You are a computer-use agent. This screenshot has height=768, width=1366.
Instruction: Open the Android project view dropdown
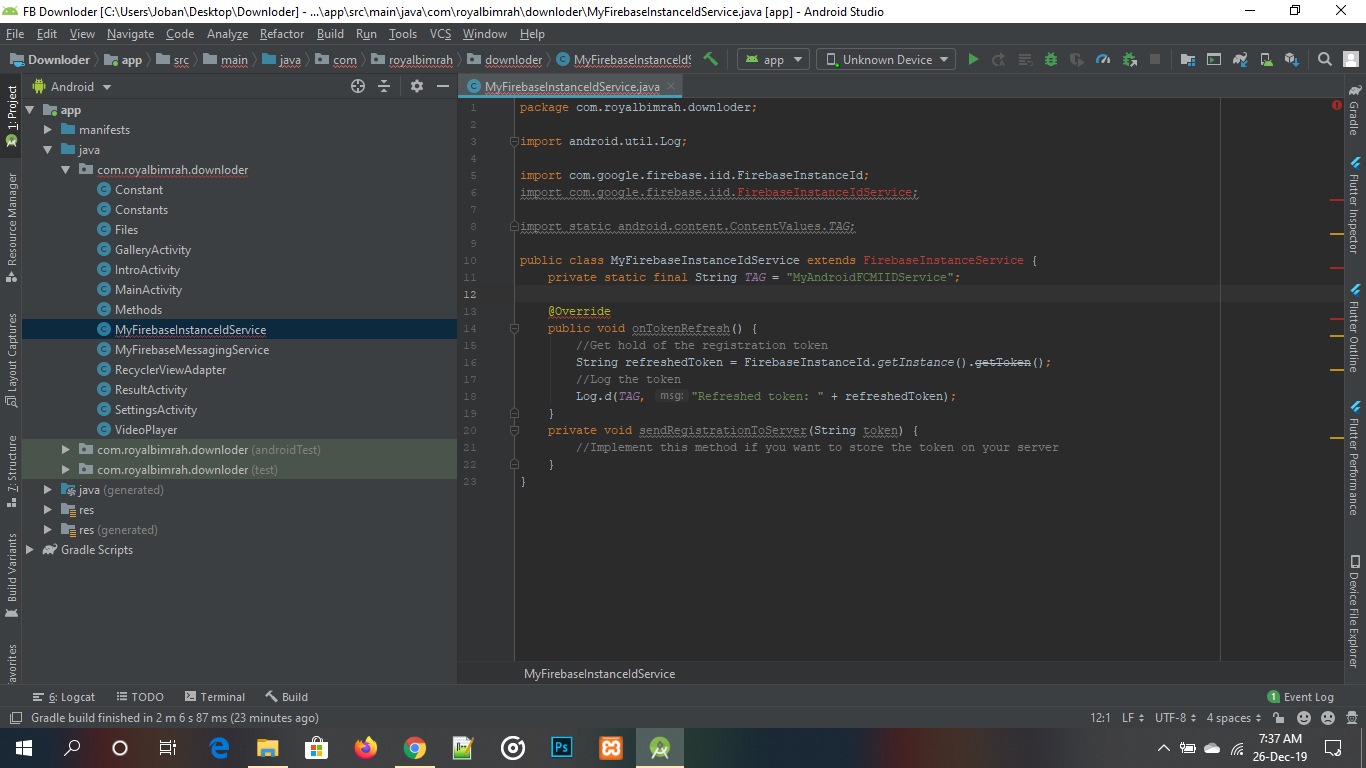coord(72,87)
